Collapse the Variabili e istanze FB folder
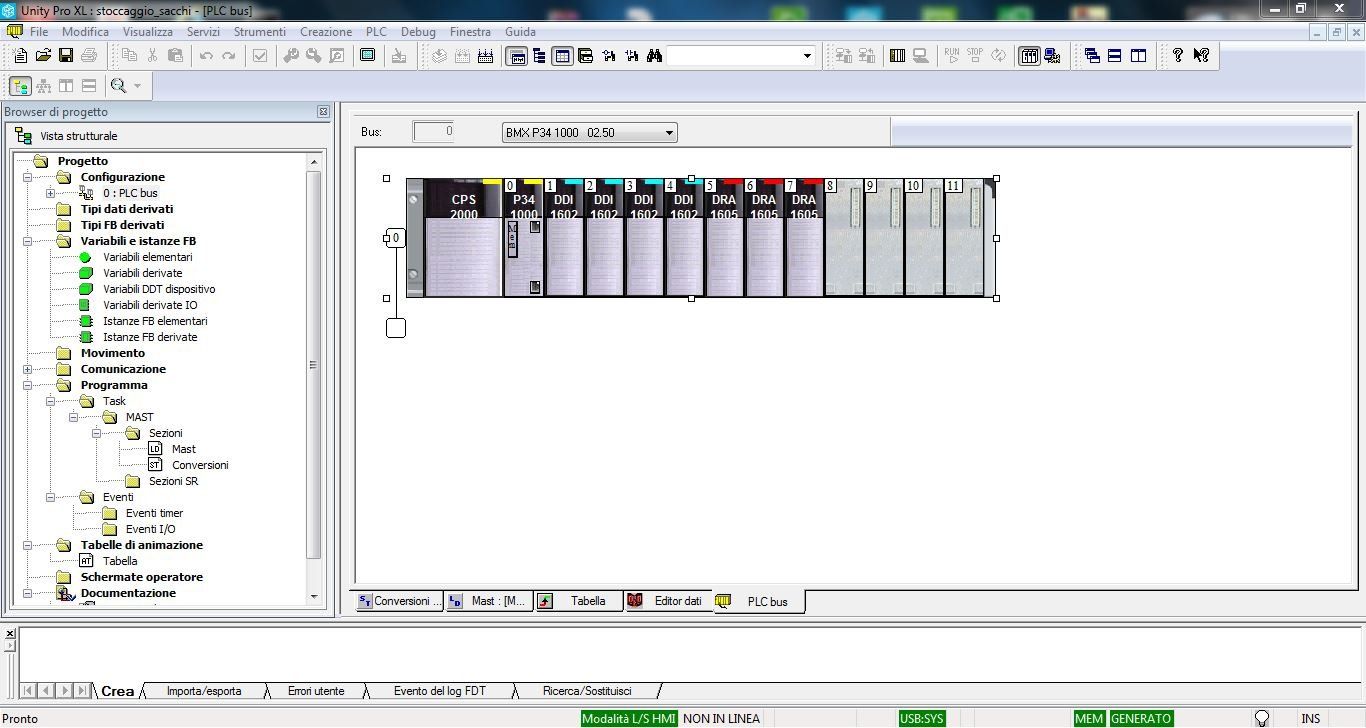1366x728 pixels. pos(27,241)
